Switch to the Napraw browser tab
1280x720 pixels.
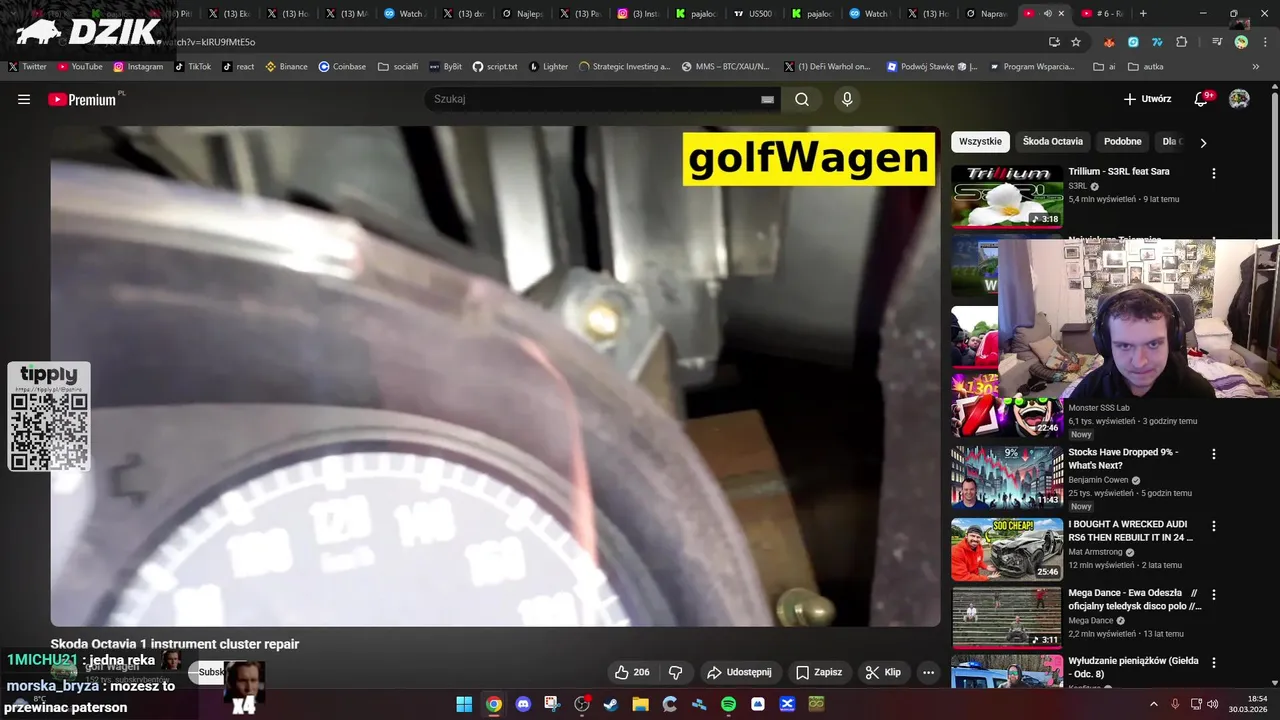coord(987,14)
